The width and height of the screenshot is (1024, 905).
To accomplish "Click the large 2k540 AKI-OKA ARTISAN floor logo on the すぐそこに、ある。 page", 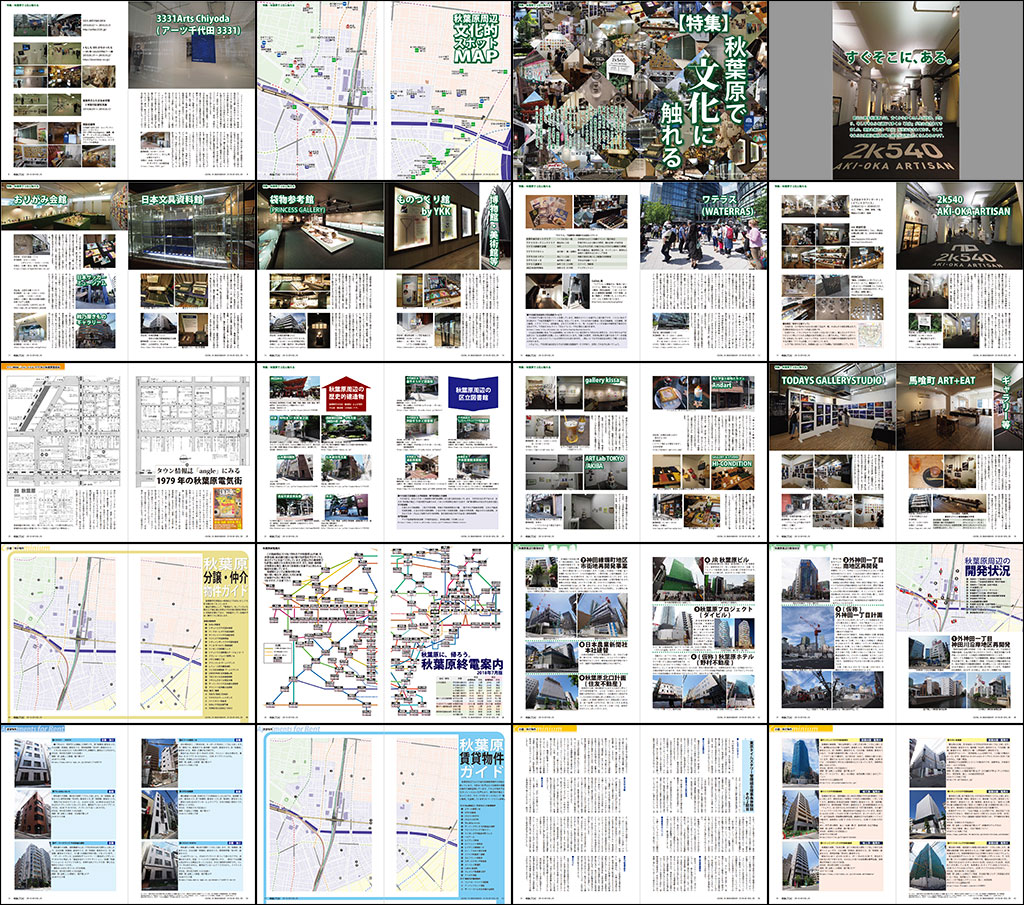I will click(x=894, y=157).
